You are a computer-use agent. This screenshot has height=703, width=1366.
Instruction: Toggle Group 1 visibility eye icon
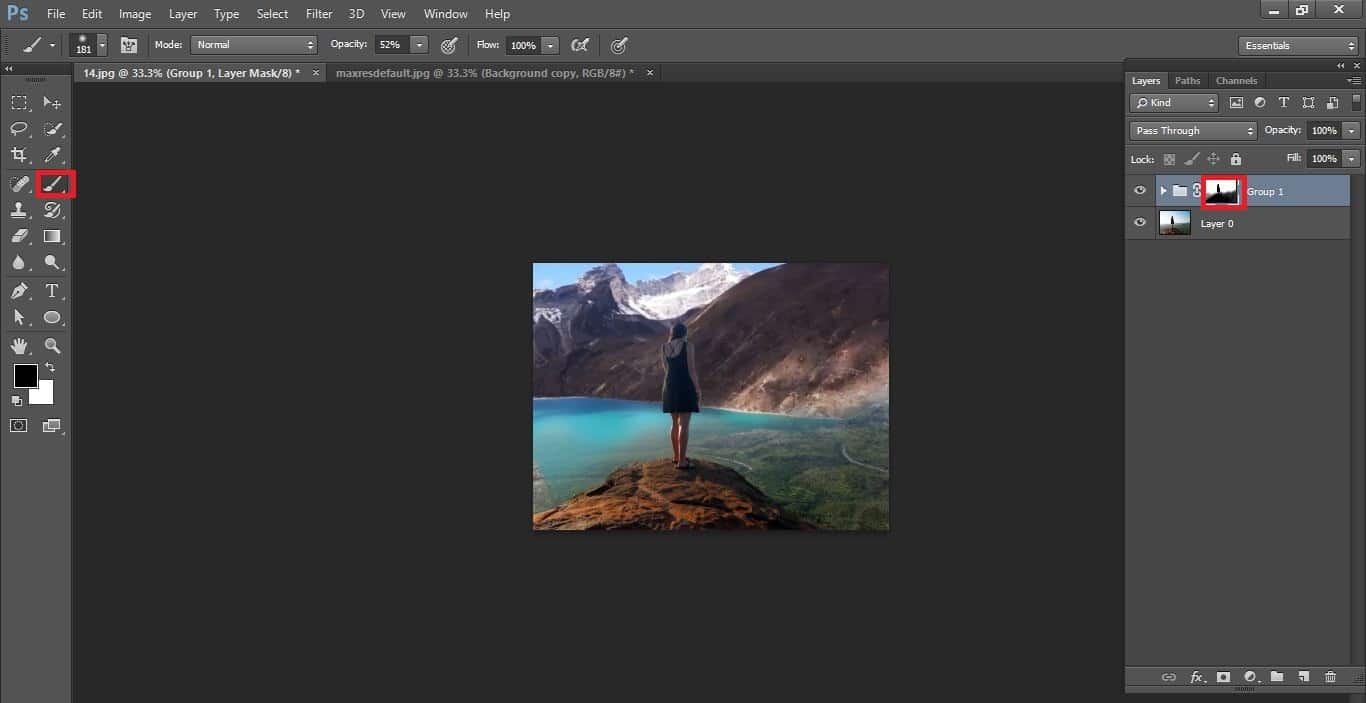(1140, 190)
